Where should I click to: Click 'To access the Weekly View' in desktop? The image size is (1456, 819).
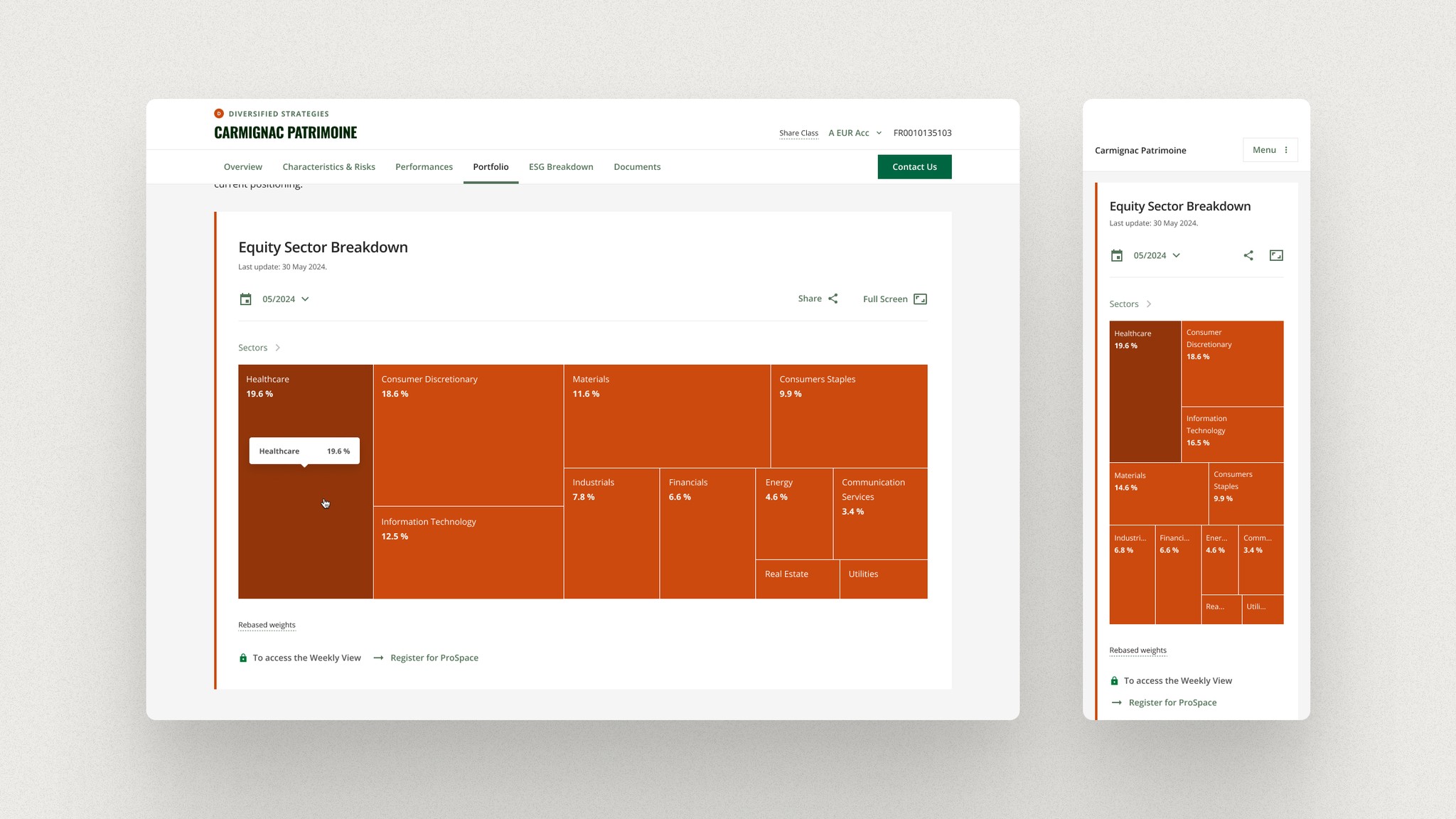[x=307, y=658]
